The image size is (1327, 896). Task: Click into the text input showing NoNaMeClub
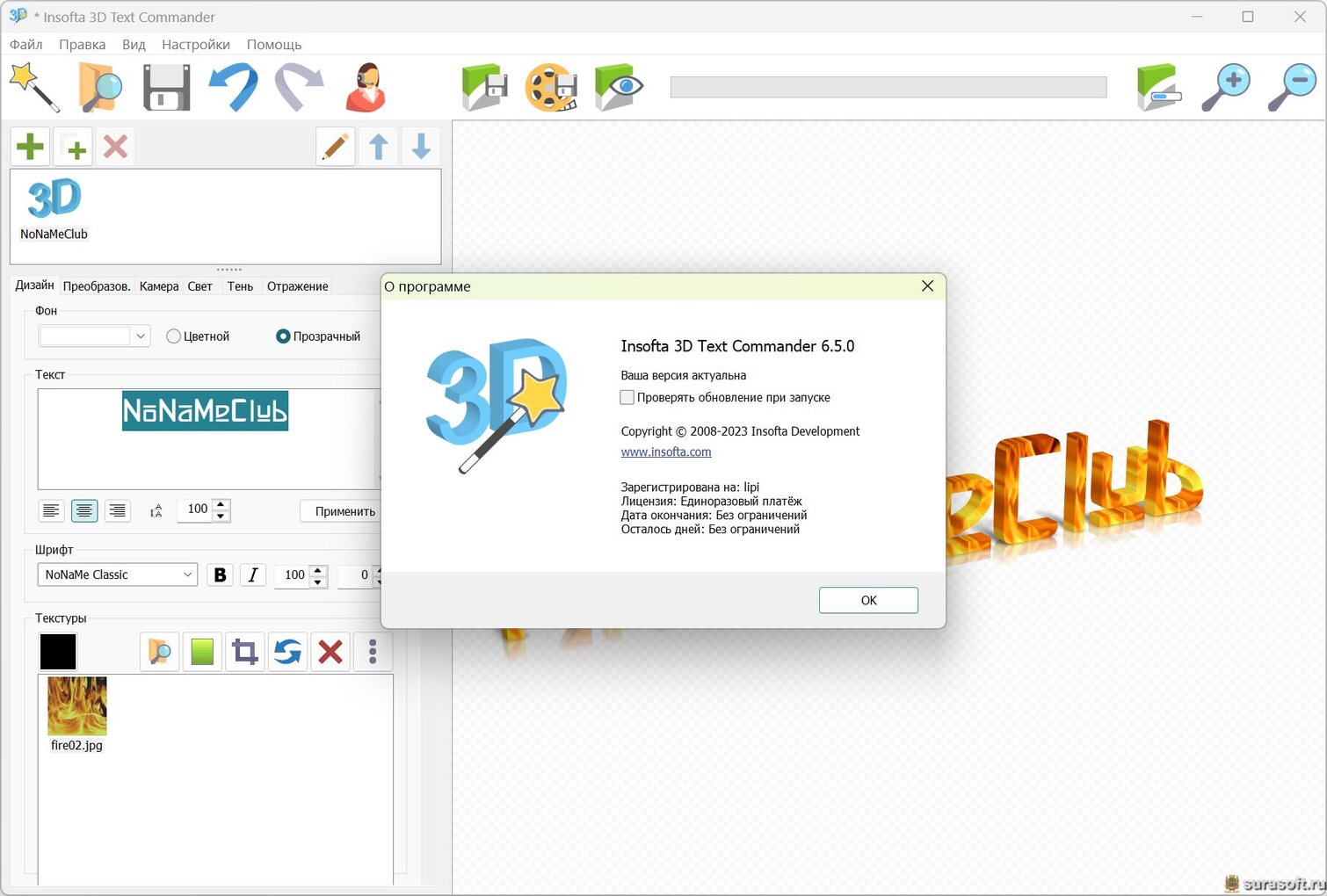[209, 439]
